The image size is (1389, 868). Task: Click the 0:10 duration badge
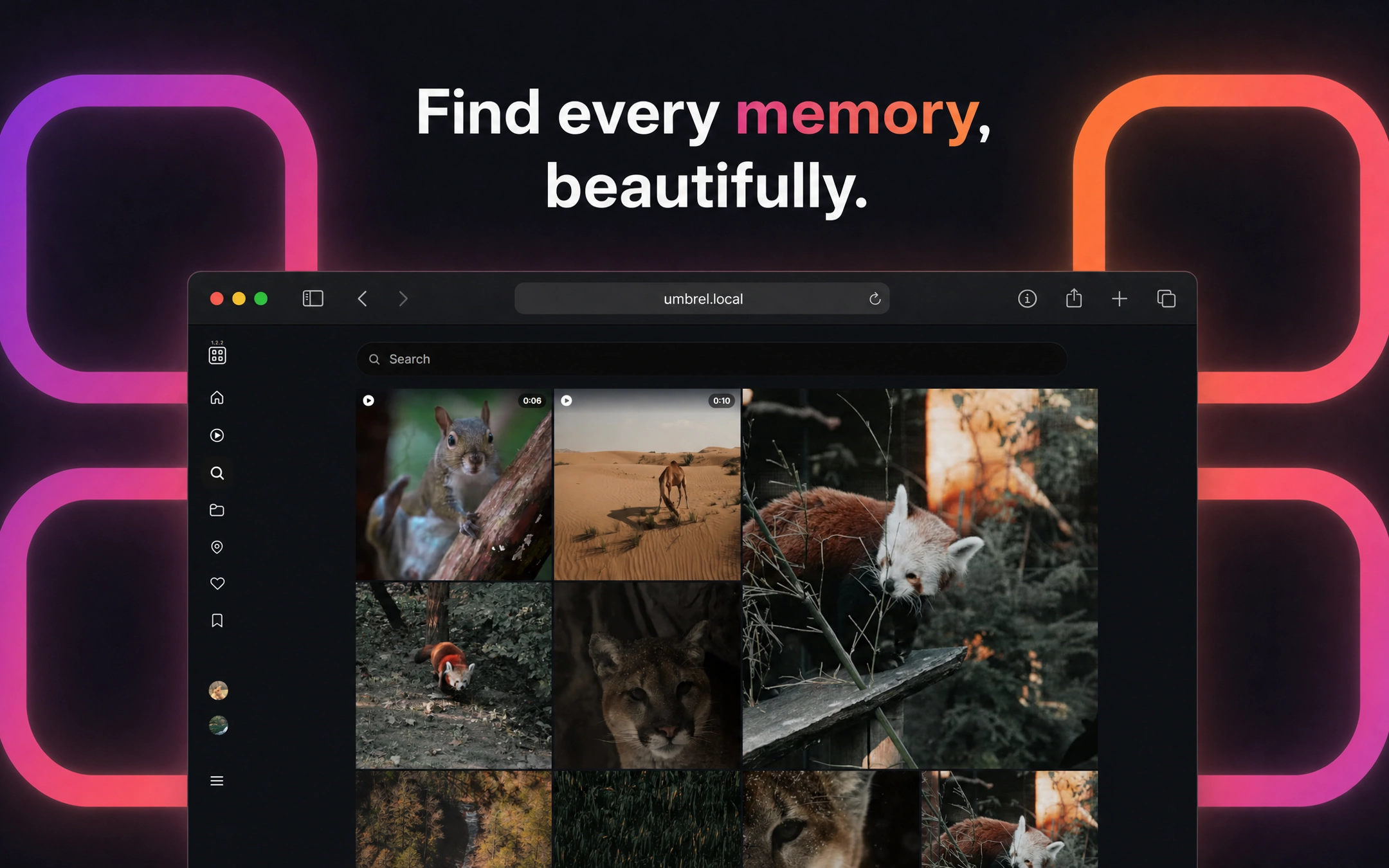(x=722, y=401)
